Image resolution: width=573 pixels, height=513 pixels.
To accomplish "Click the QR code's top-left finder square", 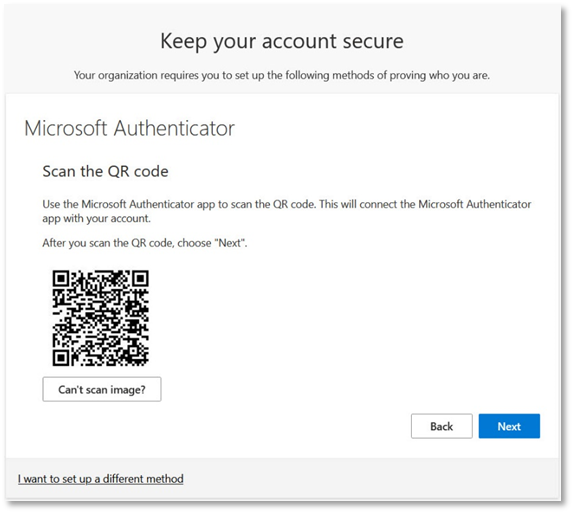I will click(61, 279).
